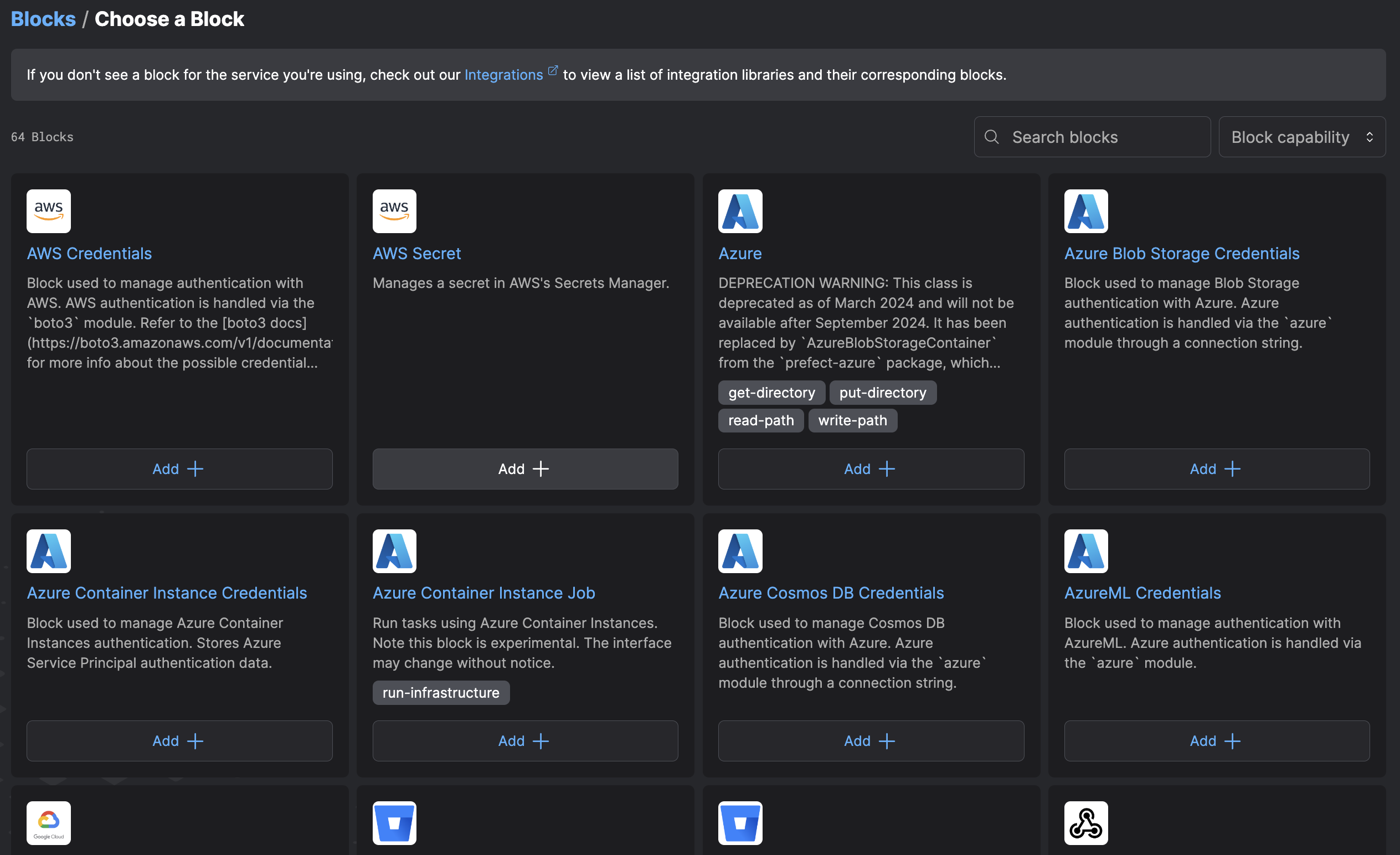
Task: Click the AWS Secret block icon
Action: [395, 210]
